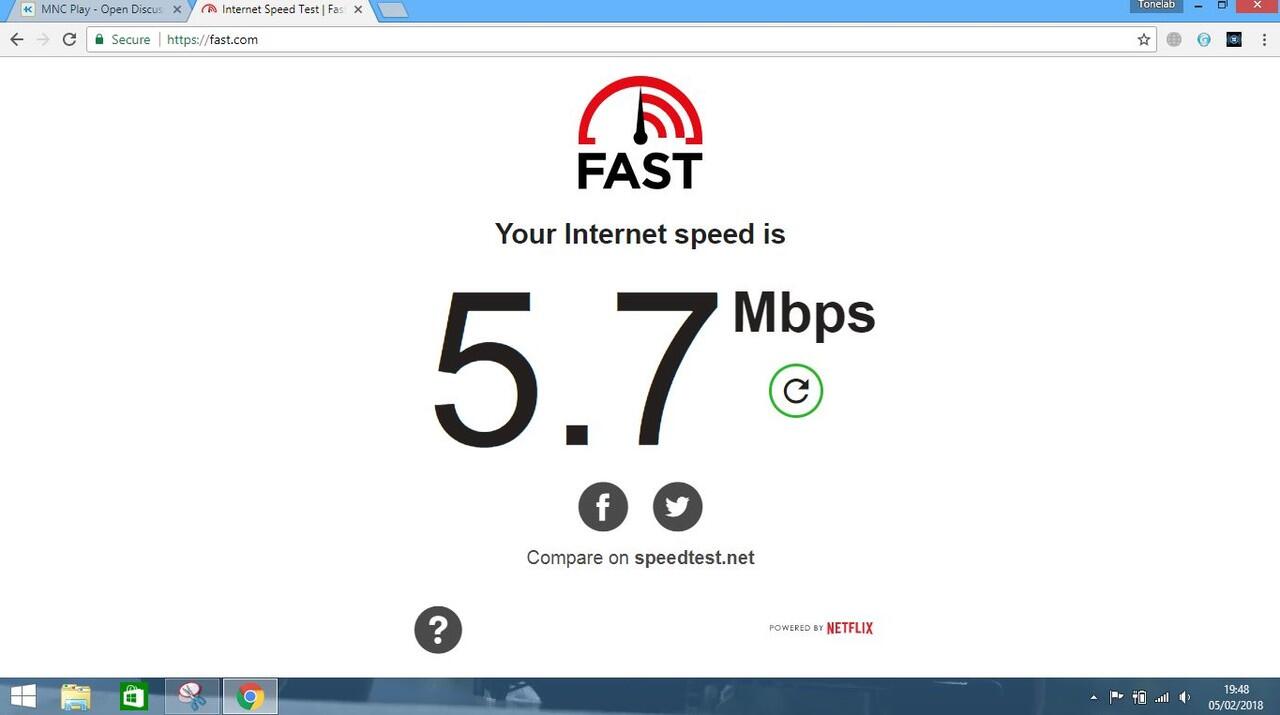The image size is (1280, 715).
Task: Open the question mark help icon
Action: [438, 630]
